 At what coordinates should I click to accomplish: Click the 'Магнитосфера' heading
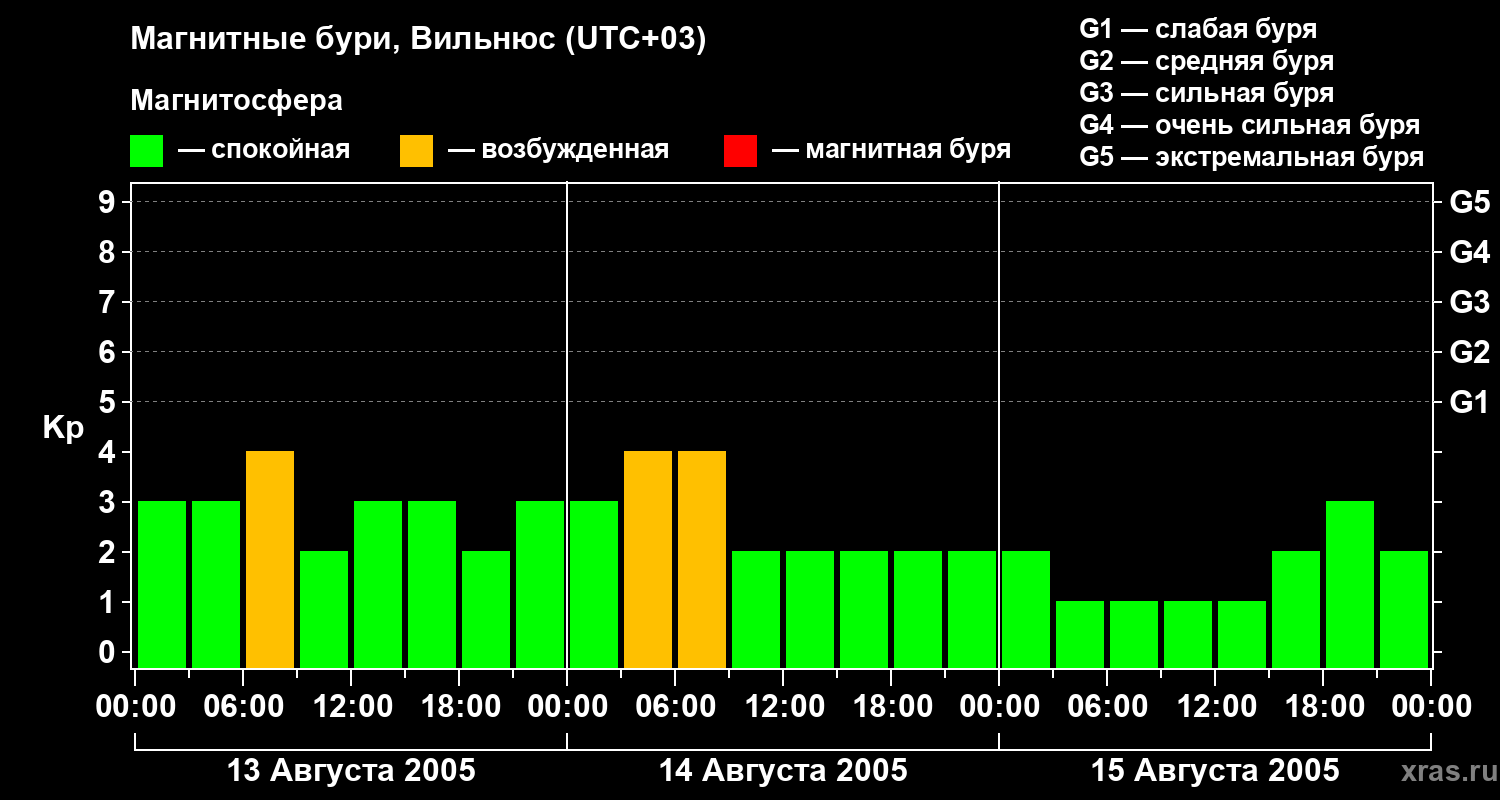pos(236,101)
